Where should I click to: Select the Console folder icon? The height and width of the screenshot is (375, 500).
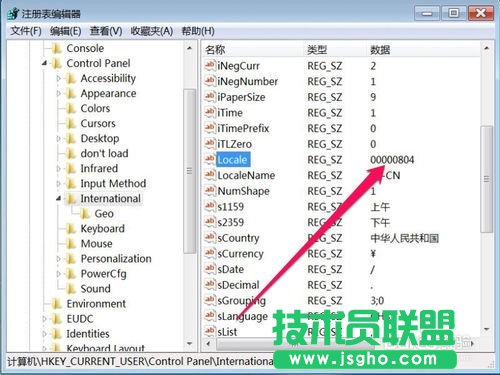pos(57,48)
